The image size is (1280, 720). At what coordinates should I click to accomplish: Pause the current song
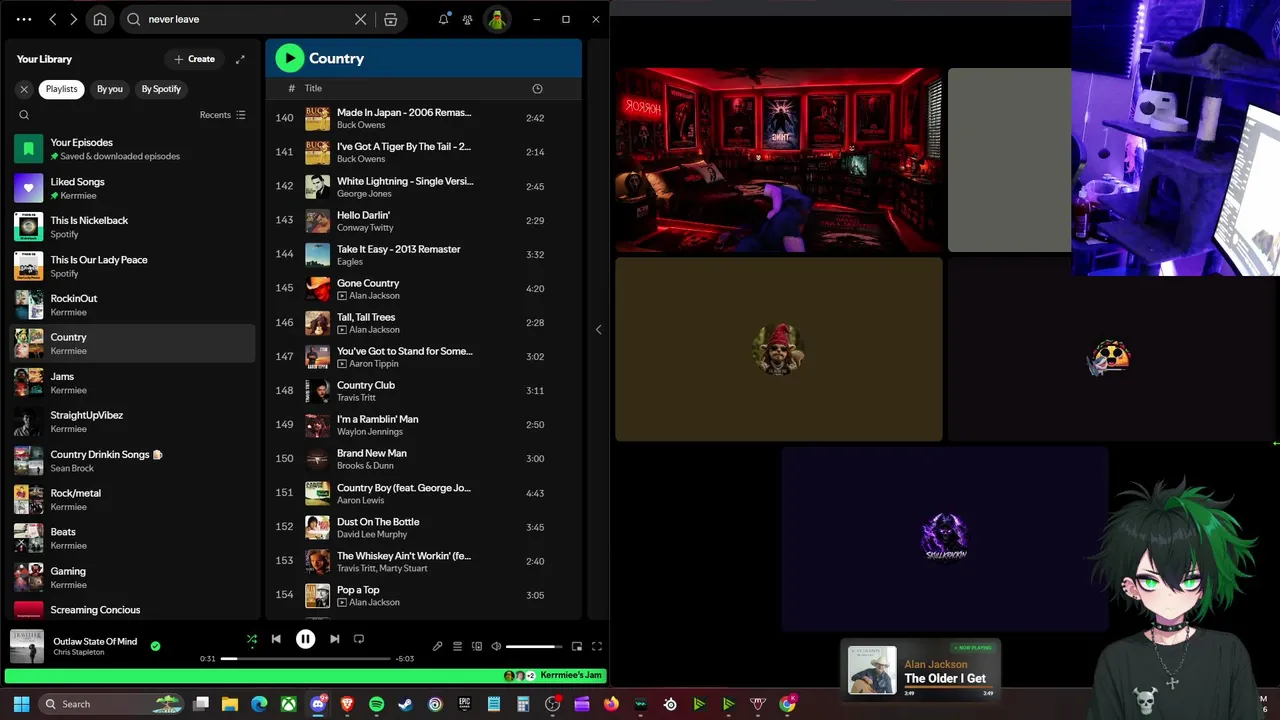pyautogui.click(x=305, y=639)
